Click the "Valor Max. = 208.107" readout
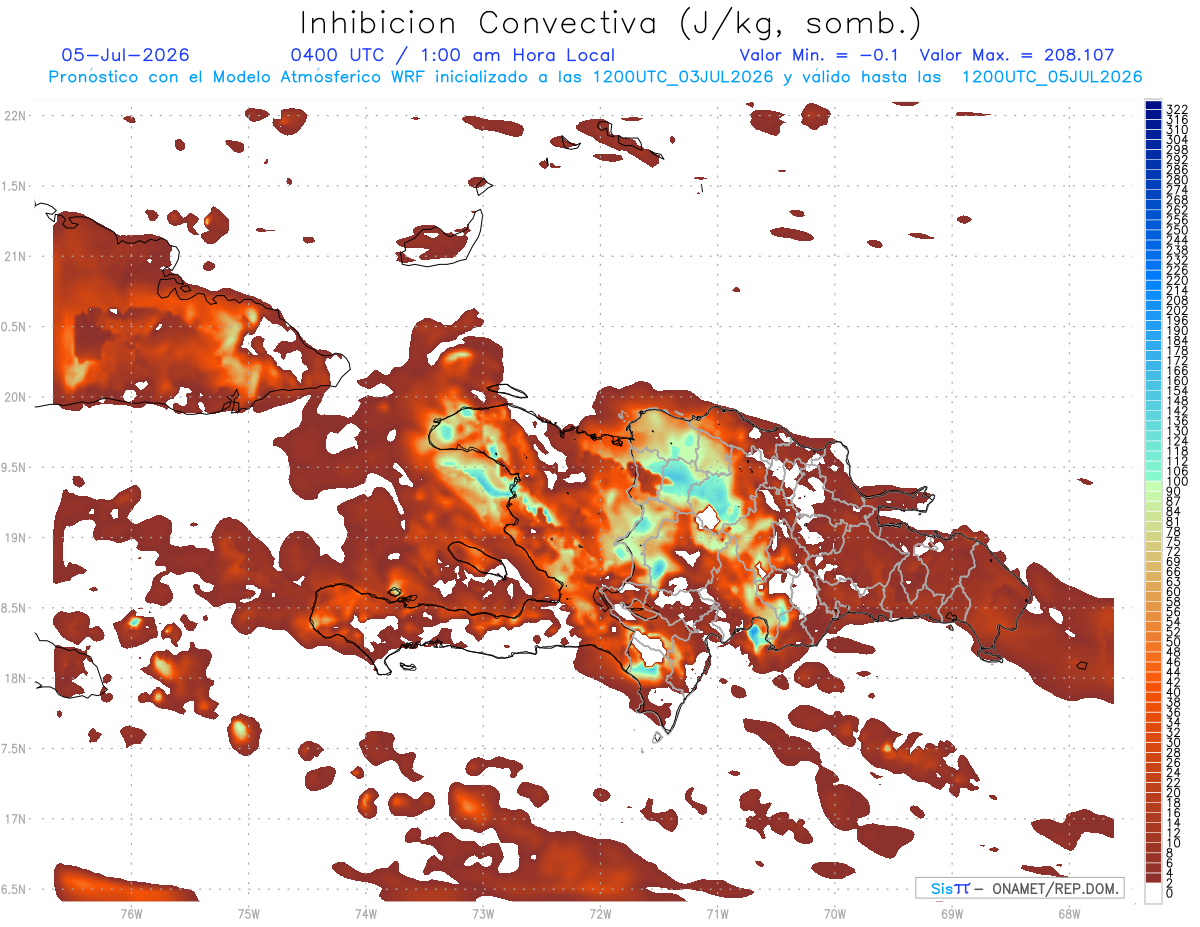The image size is (1200, 927). (1017, 55)
